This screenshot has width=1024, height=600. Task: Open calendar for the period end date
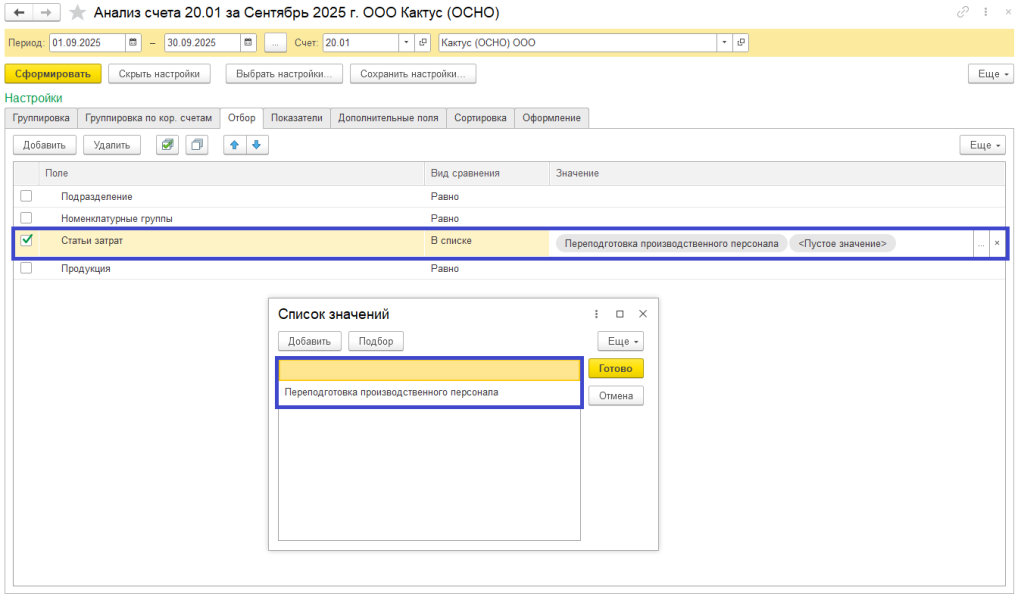click(248, 43)
